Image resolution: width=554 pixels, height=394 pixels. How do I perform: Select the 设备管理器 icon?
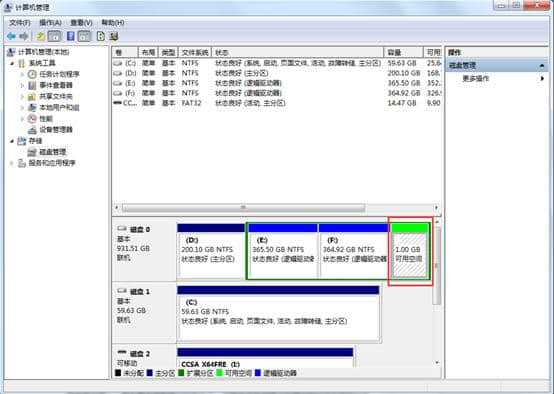click(x=32, y=130)
